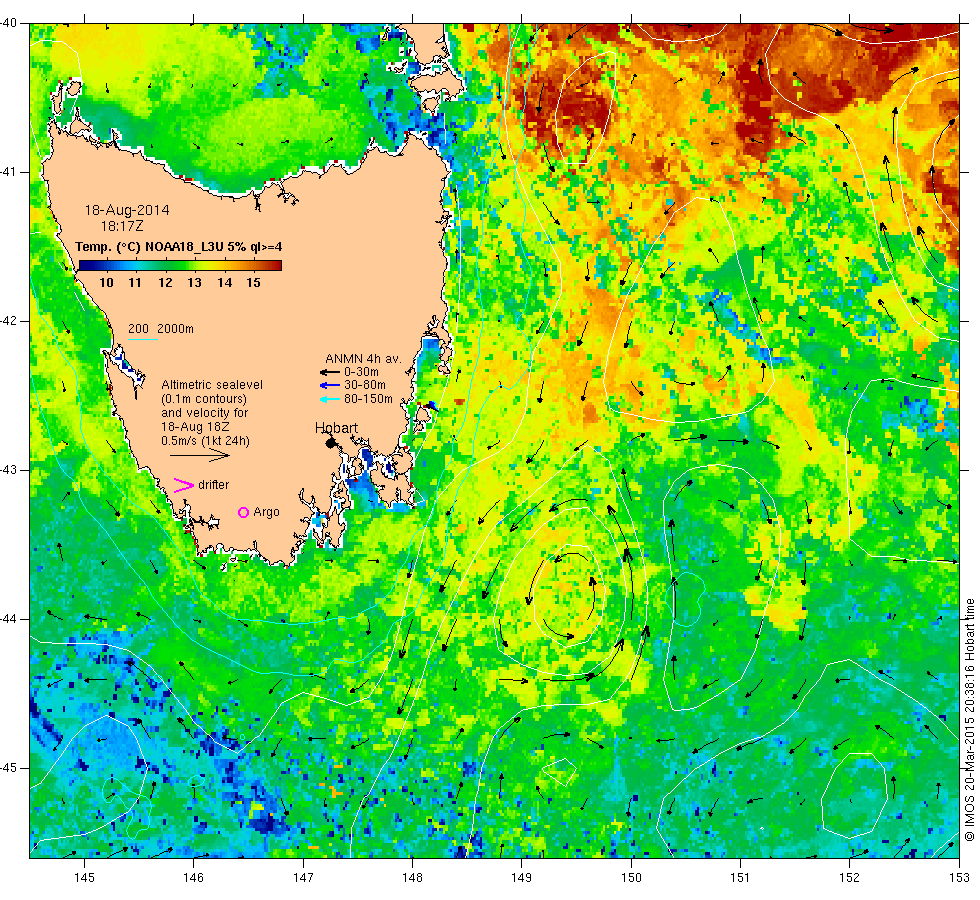
Task: Click the '0-30m' depth range label
Action: (361, 372)
